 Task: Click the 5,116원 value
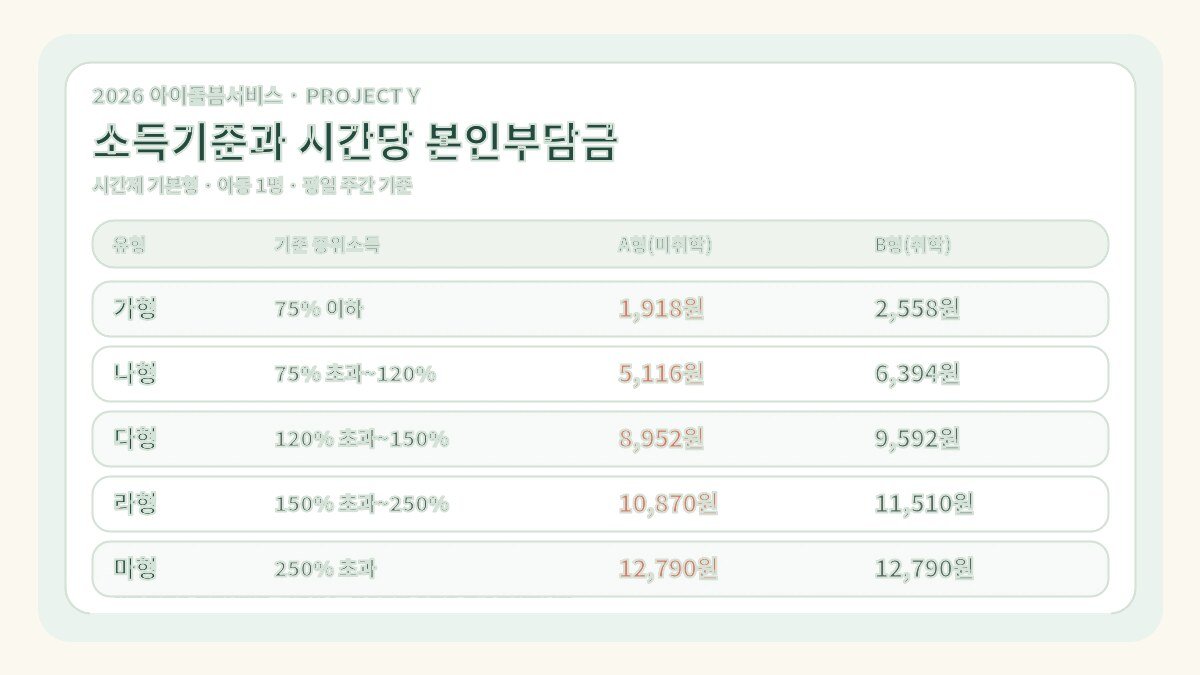[x=661, y=374]
